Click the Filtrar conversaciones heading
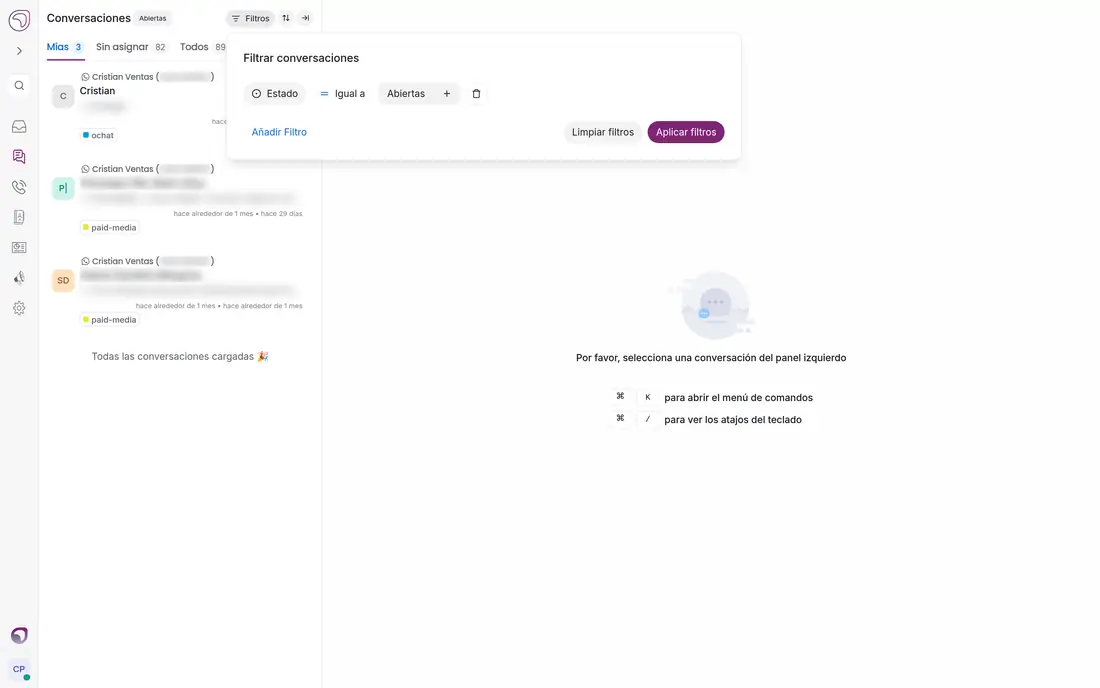Viewport: 1100px width, 688px height. [x=301, y=58]
